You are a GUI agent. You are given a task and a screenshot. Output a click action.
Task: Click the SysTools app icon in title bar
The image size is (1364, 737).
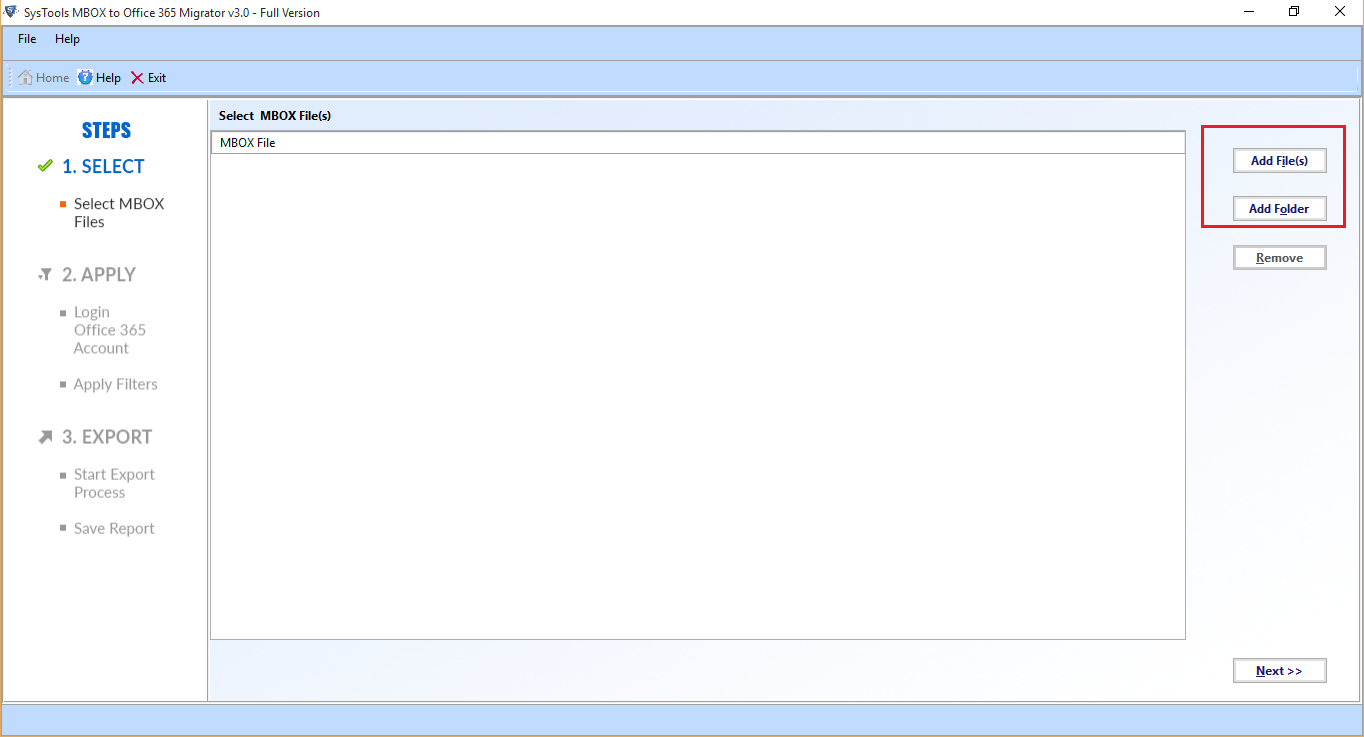[x=11, y=12]
